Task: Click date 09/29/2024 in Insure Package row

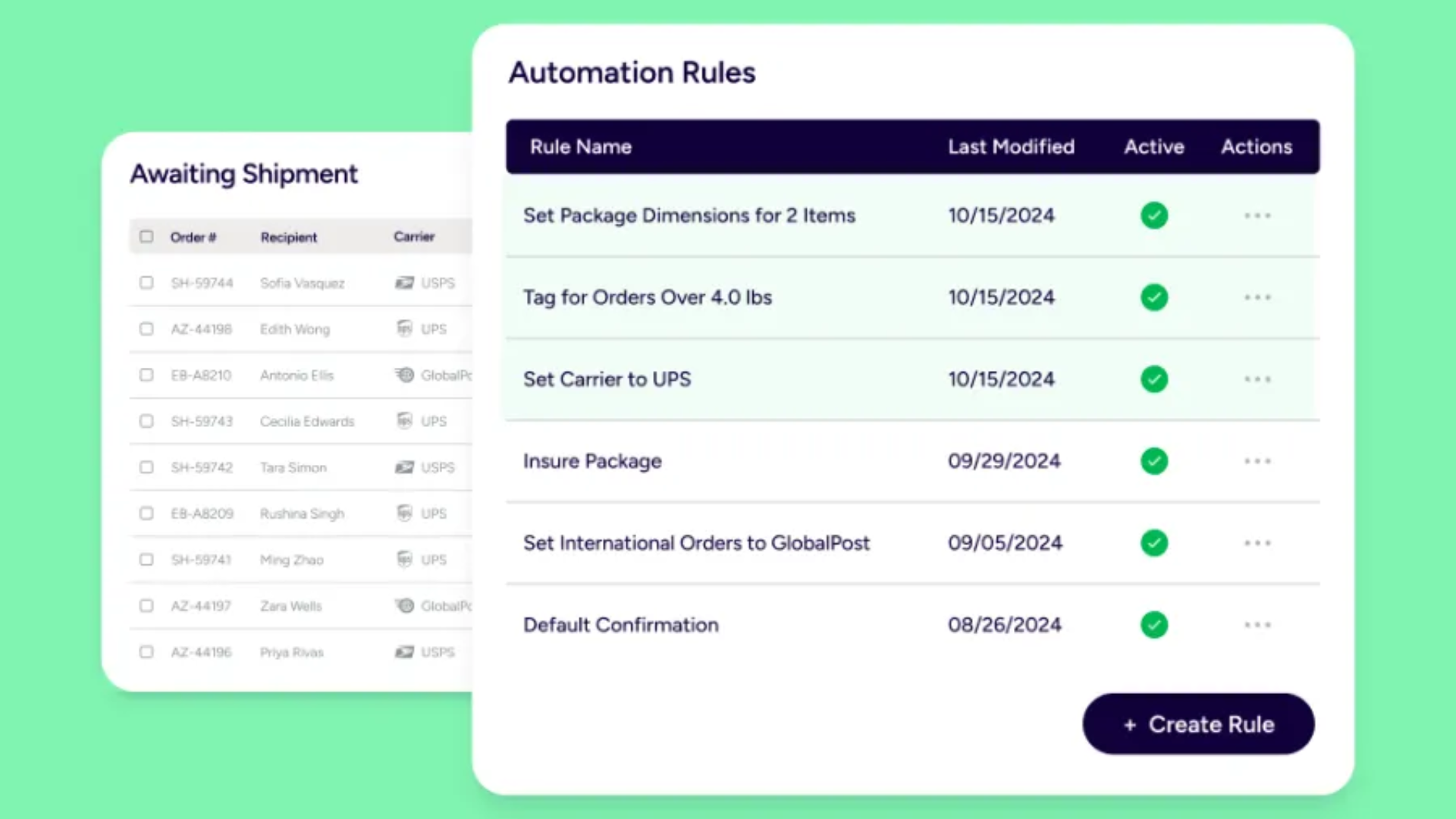Action: point(1004,461)
